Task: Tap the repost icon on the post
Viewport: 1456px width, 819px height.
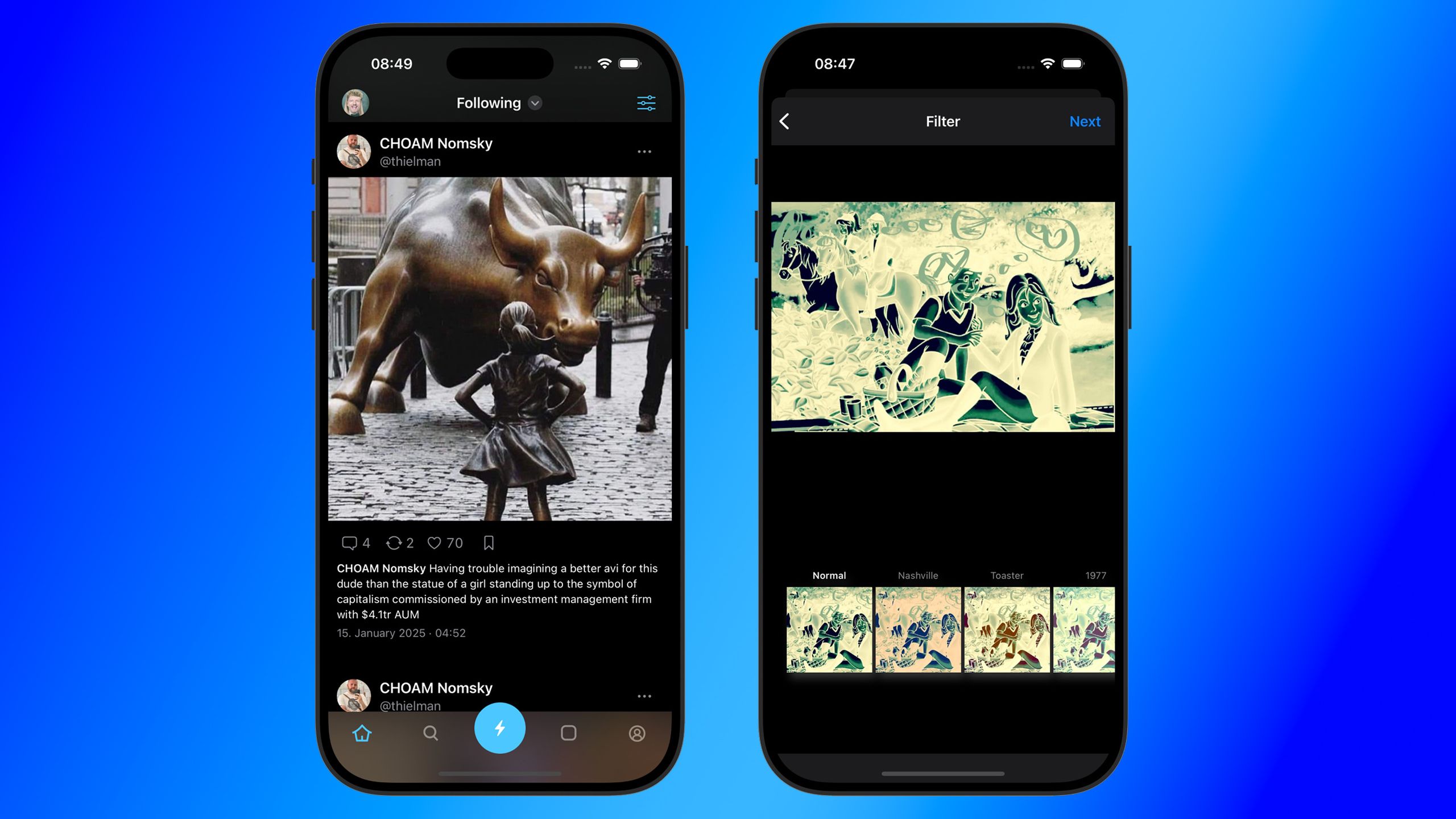Action: pyautogui.click(x=395, y=542)
